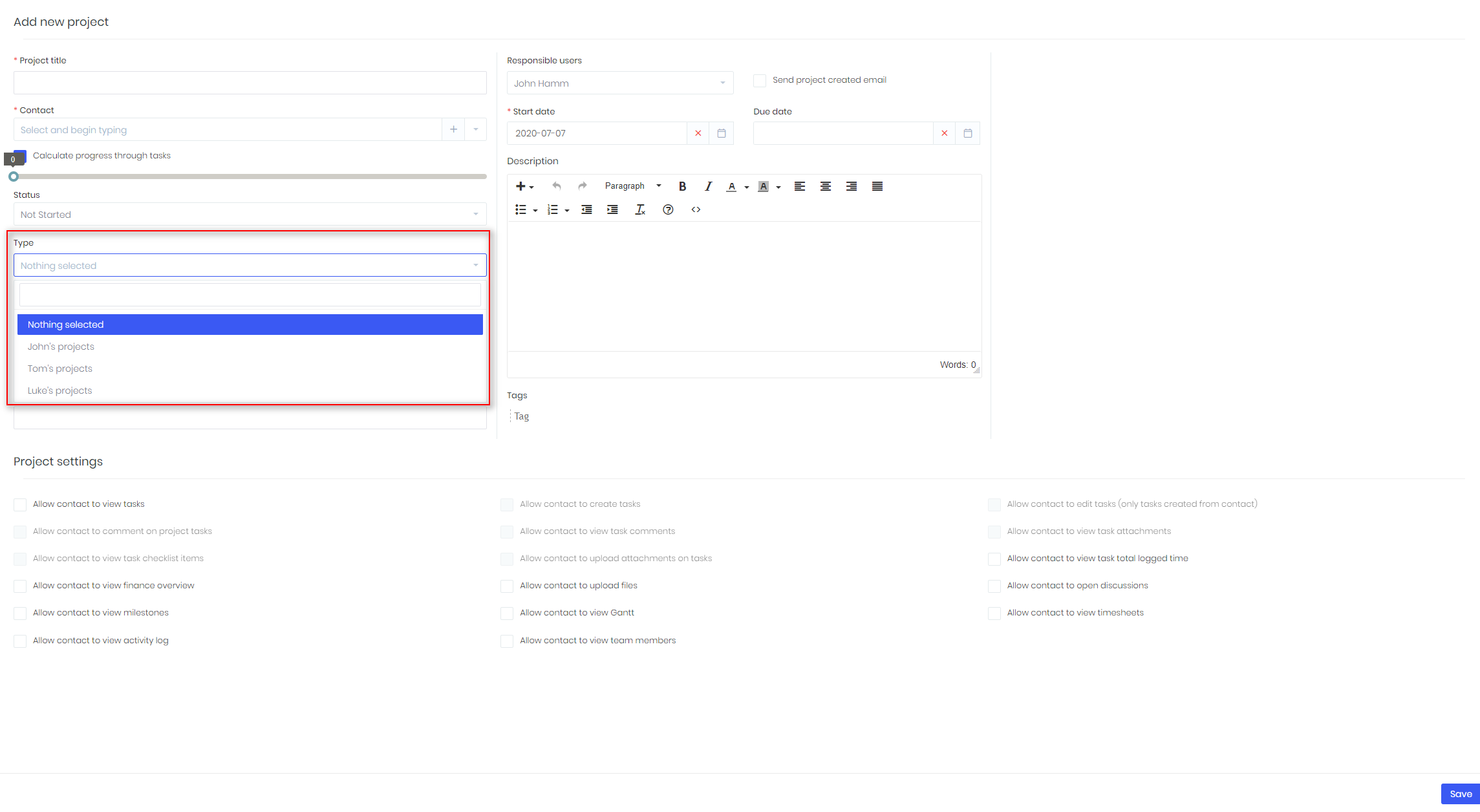
Task: Clear the Due date with the red X
Action: pyautogui.click(x=944, y=133)
